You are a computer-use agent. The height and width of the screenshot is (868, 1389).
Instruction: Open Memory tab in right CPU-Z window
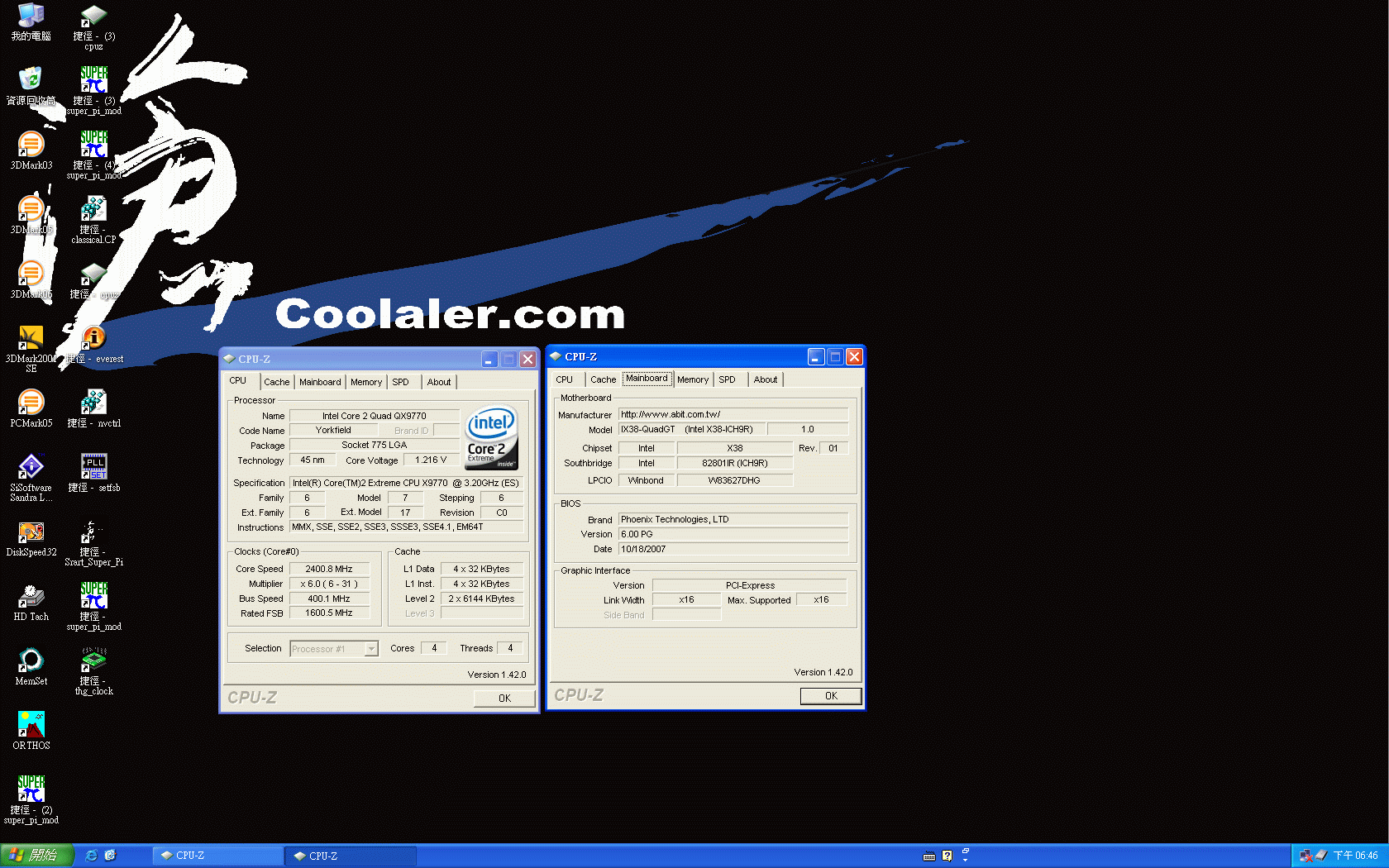pos(693,379)
